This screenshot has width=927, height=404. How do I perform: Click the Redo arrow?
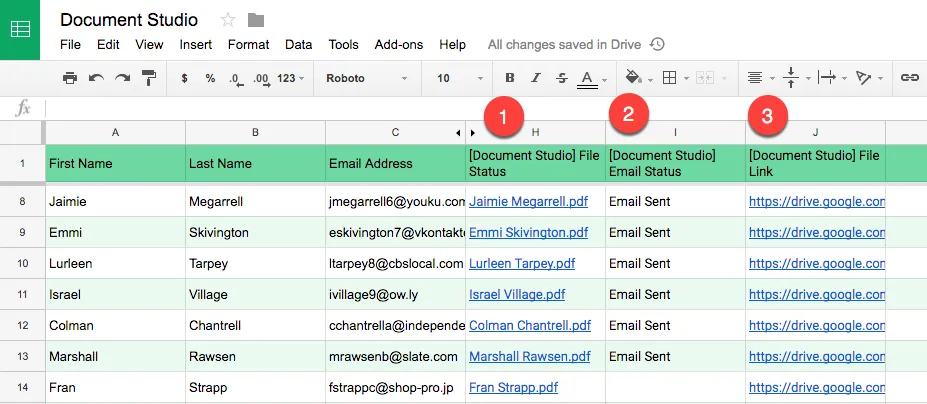click(122, 78)
